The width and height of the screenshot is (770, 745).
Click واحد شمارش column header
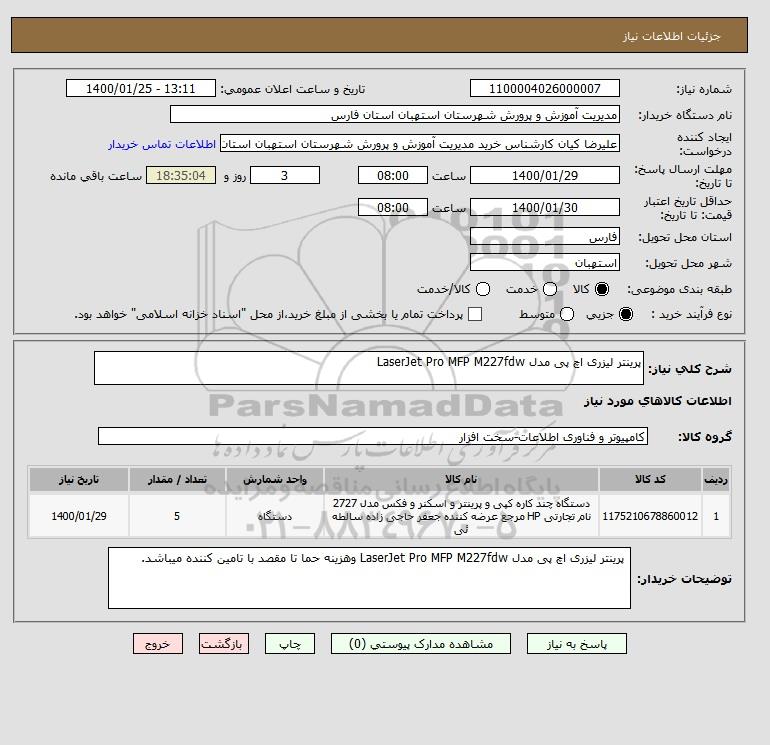275,479
